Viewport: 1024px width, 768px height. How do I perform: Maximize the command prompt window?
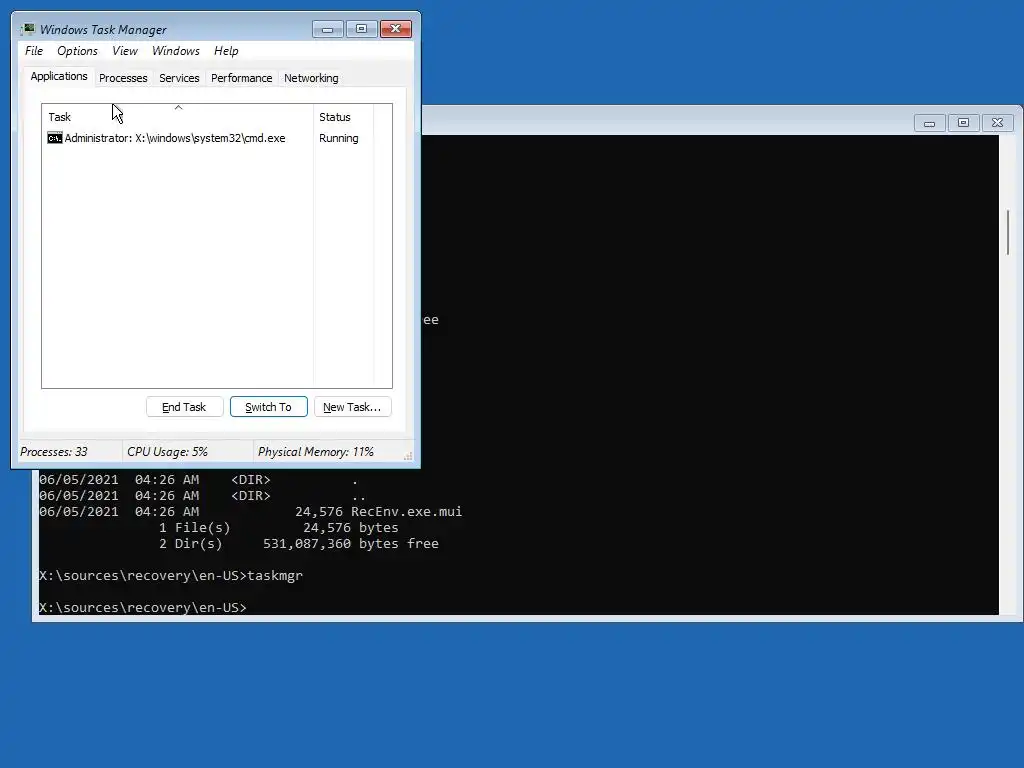963,123
